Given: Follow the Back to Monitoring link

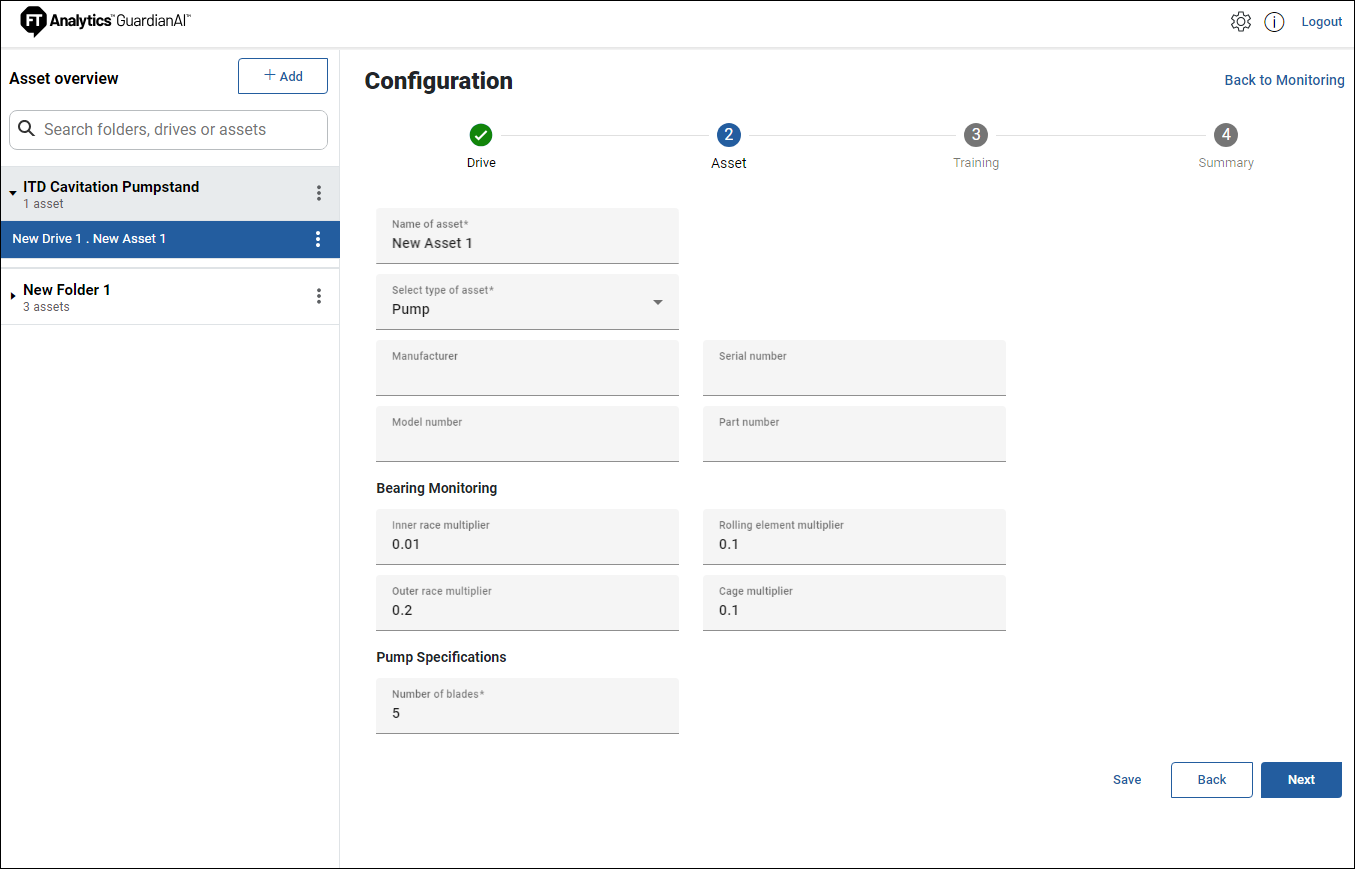Looking at the screenshot, I should coord(1284,80).
